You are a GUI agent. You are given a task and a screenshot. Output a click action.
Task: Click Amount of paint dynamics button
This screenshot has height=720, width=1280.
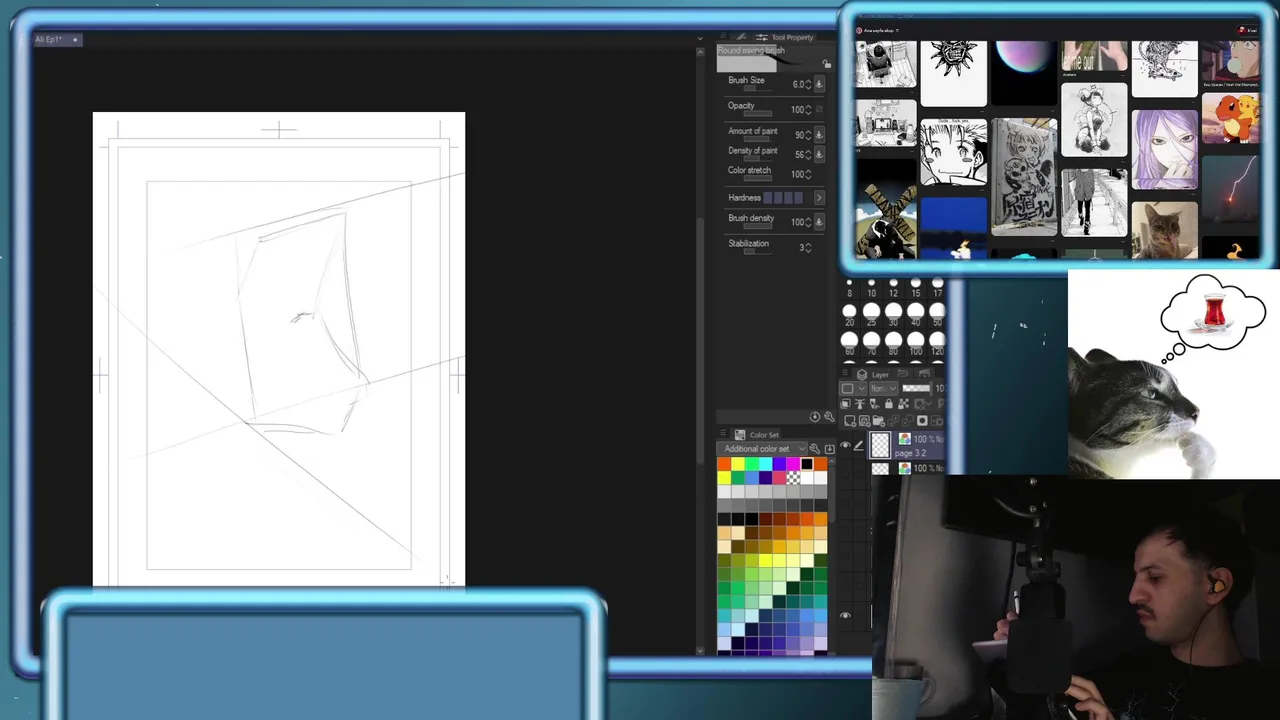click(819, 134)
